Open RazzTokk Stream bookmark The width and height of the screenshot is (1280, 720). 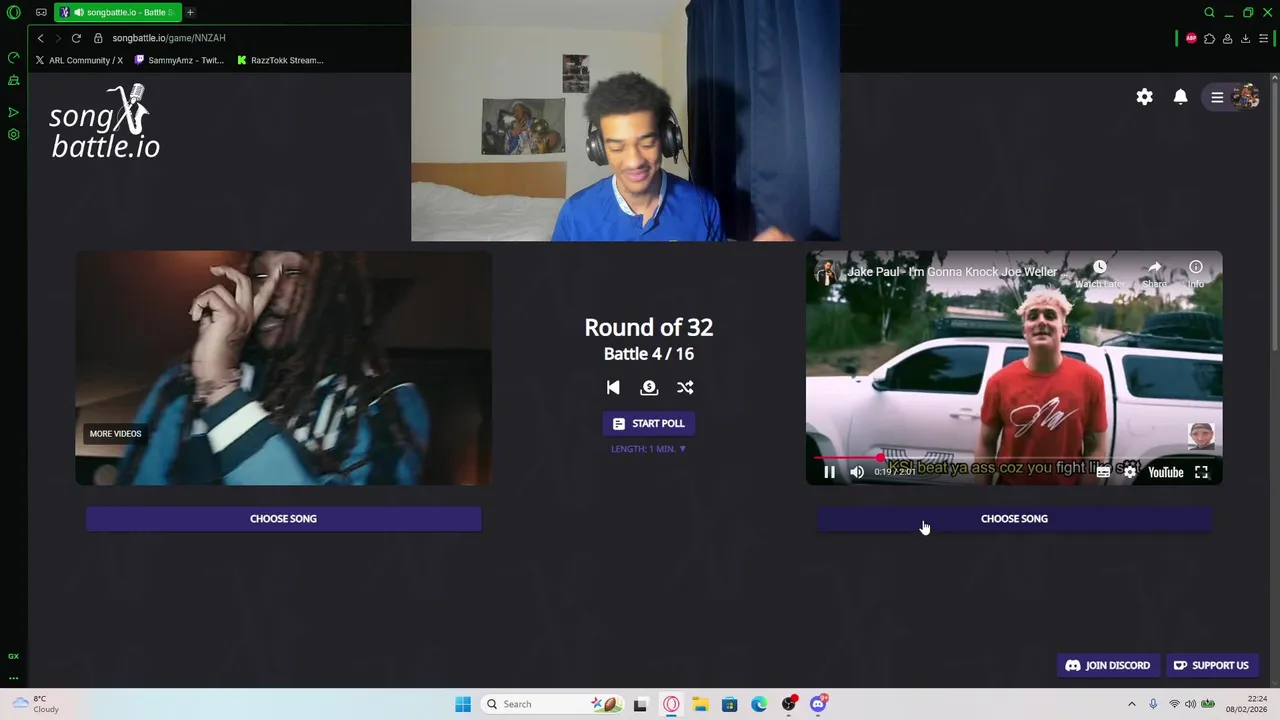pyautogui.click(x=280, y=60)
